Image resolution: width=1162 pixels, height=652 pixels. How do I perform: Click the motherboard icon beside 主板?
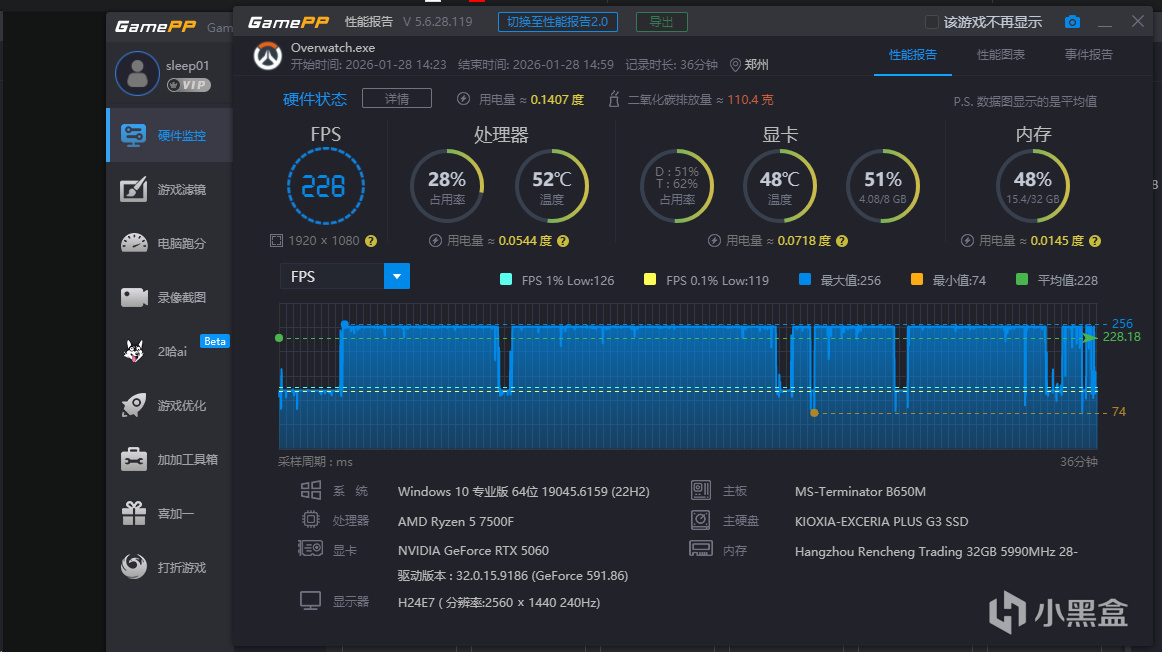click(x=701, y=490)
